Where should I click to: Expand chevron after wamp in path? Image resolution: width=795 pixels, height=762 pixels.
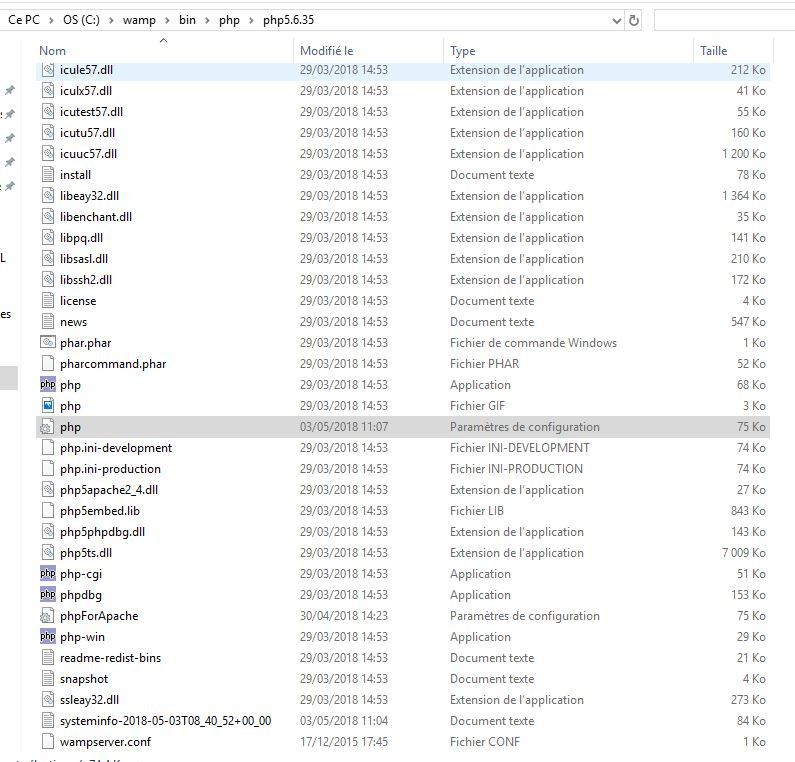(x=167, y=20)
